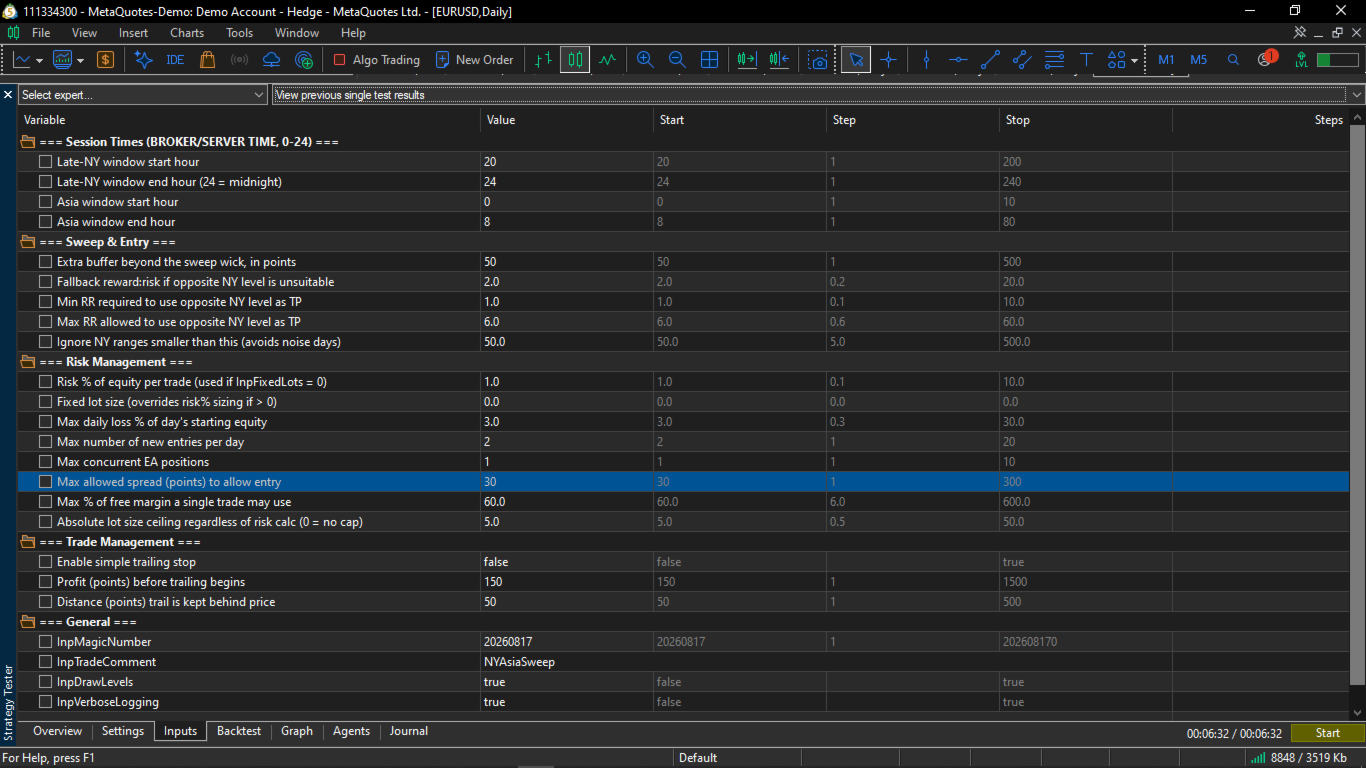The height and width of the screenshot is (768, 1366).
Task: Open the Market shopping bag icon
Action: point(207,60)
